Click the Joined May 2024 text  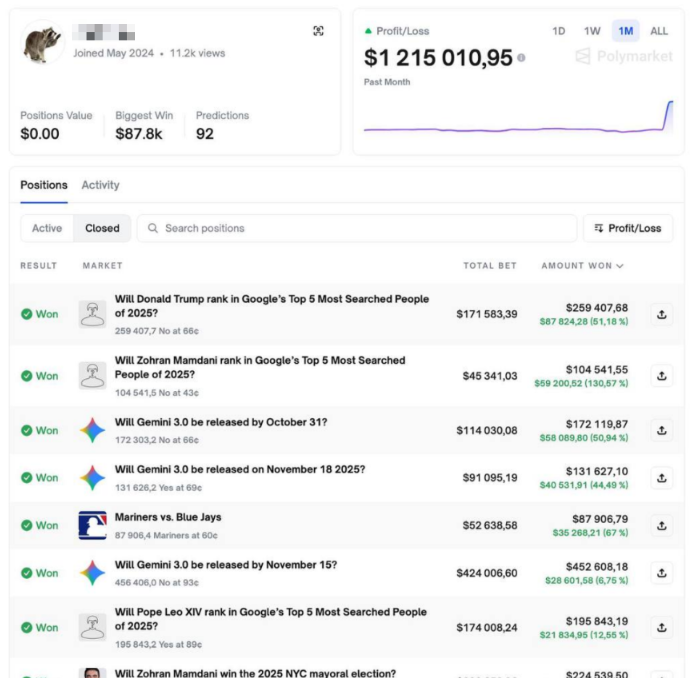[x=113, y=53]
